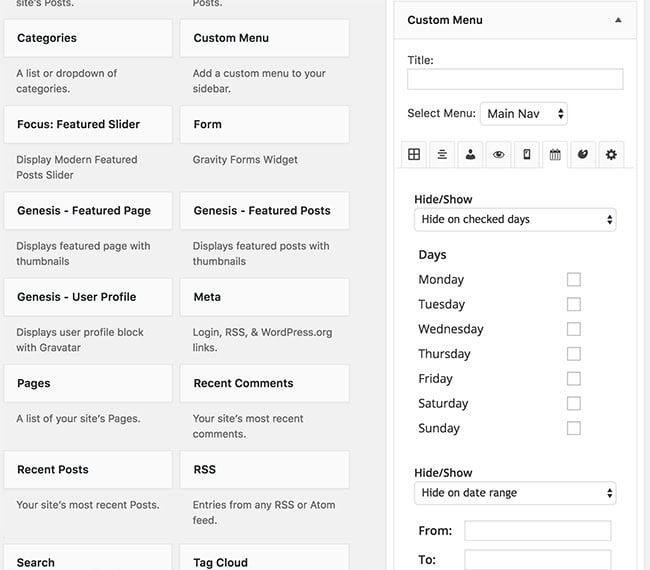Click the Custom Menu panel header title
The height and width of the screenshot is (570, 650).
tap(445, 20)
